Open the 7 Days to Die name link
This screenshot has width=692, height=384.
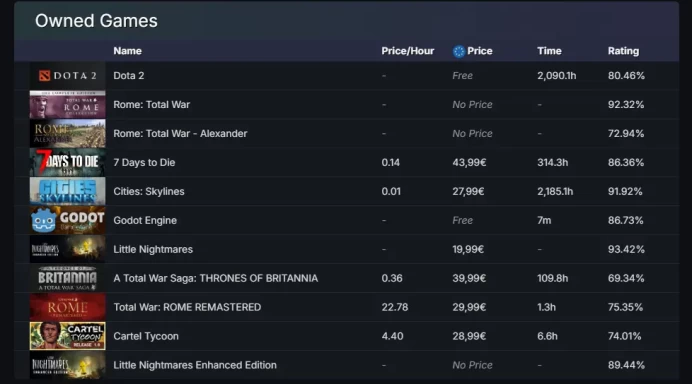pyautogui.click(x=144, y=162)
